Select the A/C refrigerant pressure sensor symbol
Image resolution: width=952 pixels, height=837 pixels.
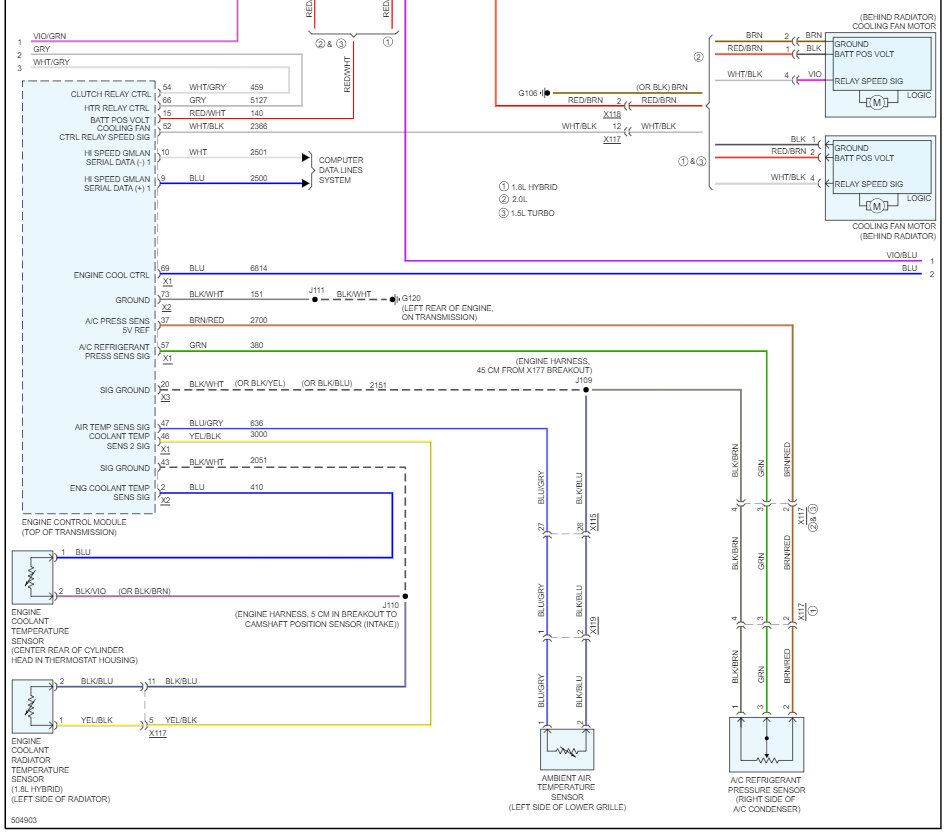[x=766, y=744]
